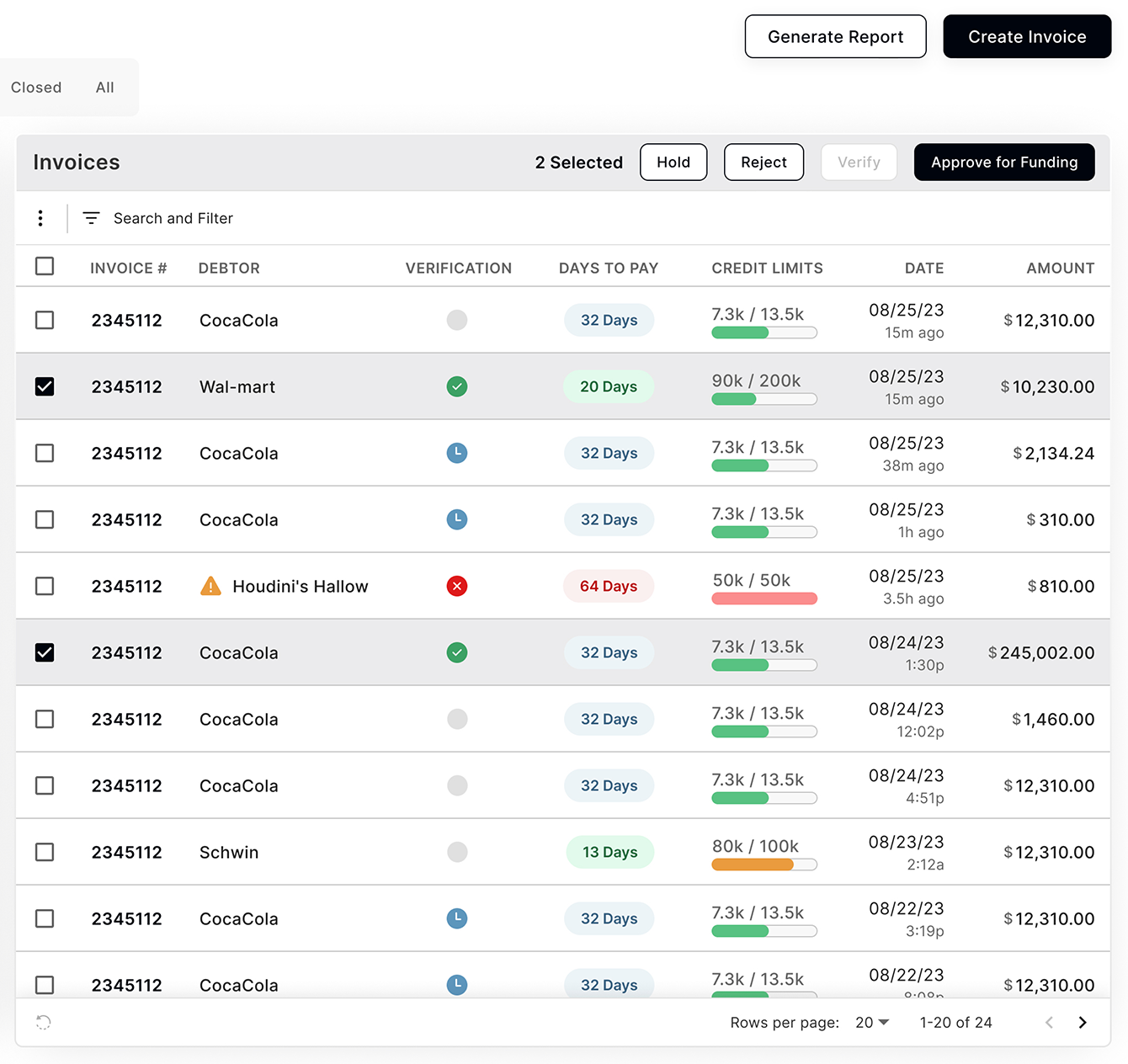1128x1064 pixels.
Task: Click the previous page chevron
Action: point(1049,1022)
